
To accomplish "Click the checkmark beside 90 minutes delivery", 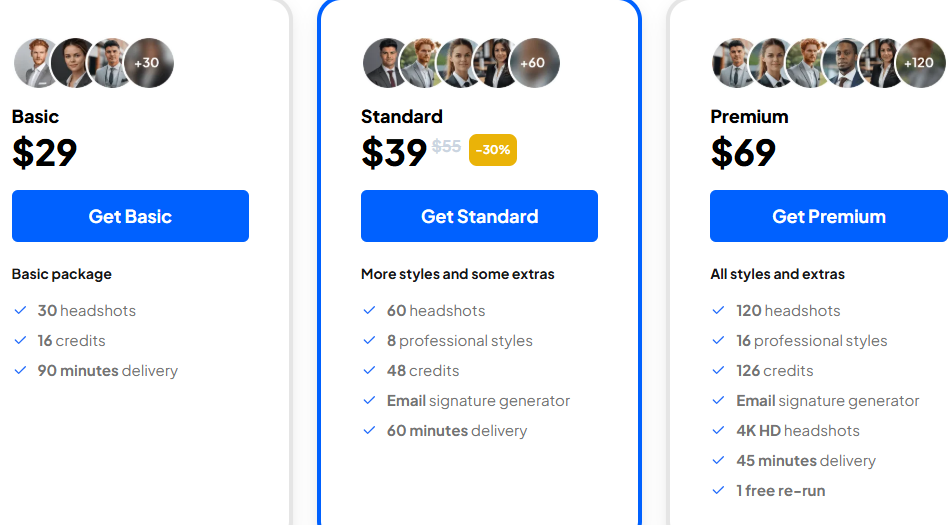I will coord(21,371).
